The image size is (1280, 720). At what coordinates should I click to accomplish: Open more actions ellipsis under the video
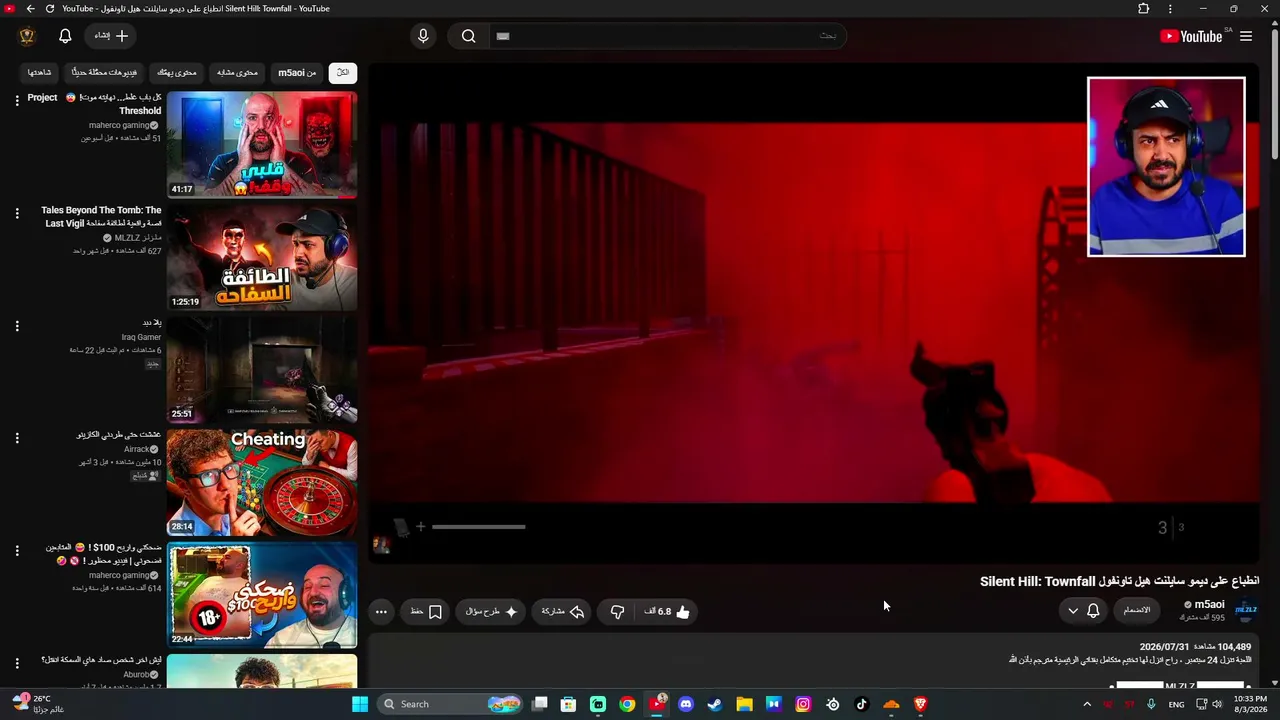coord(381,611)
